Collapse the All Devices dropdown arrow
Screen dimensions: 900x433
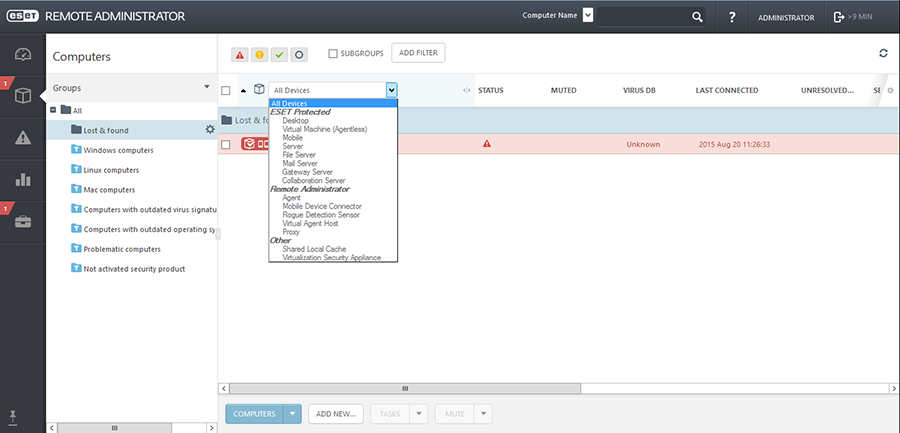pos(391,90)
